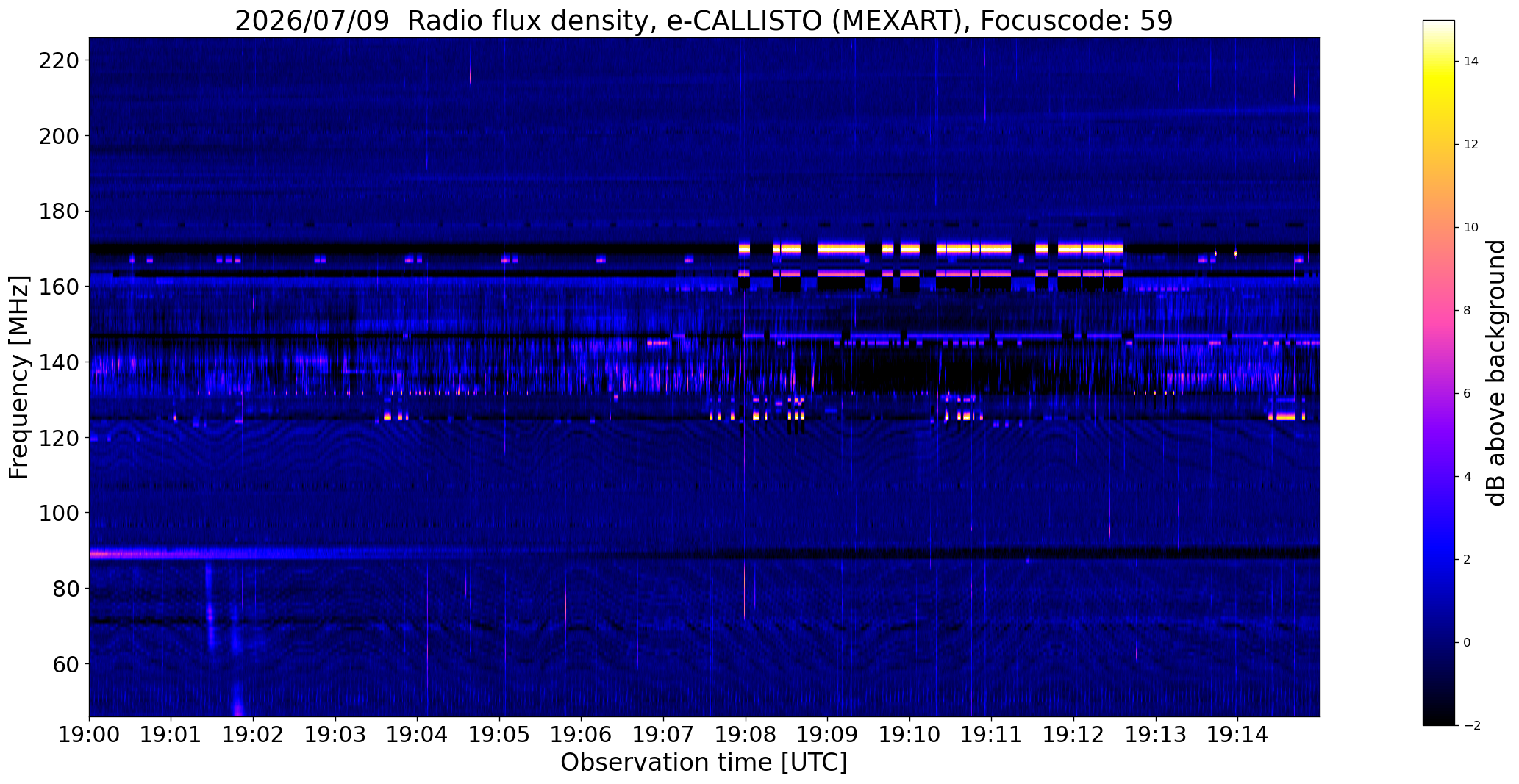
Task: Click the 19:00 time tick label
Action: [89, 734]
